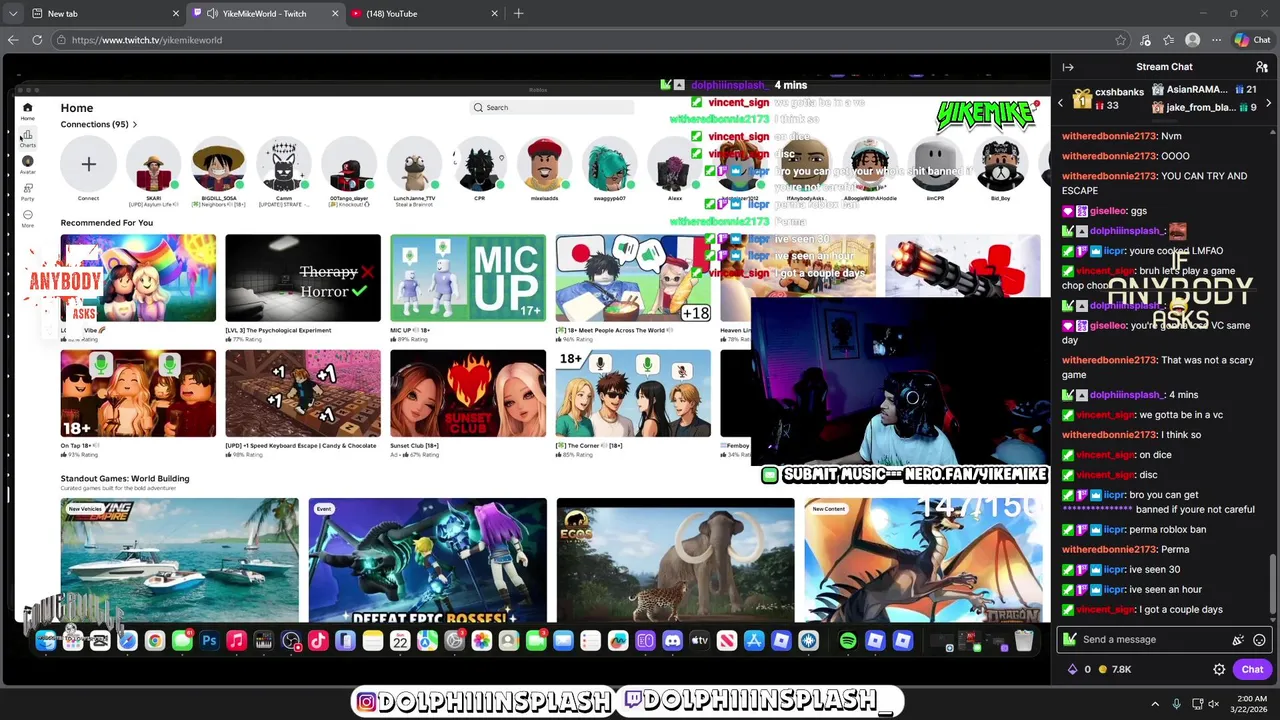Open the emote picker in chat
Viewport: 1280px width, 720px height.
(x=1259, y=640)
